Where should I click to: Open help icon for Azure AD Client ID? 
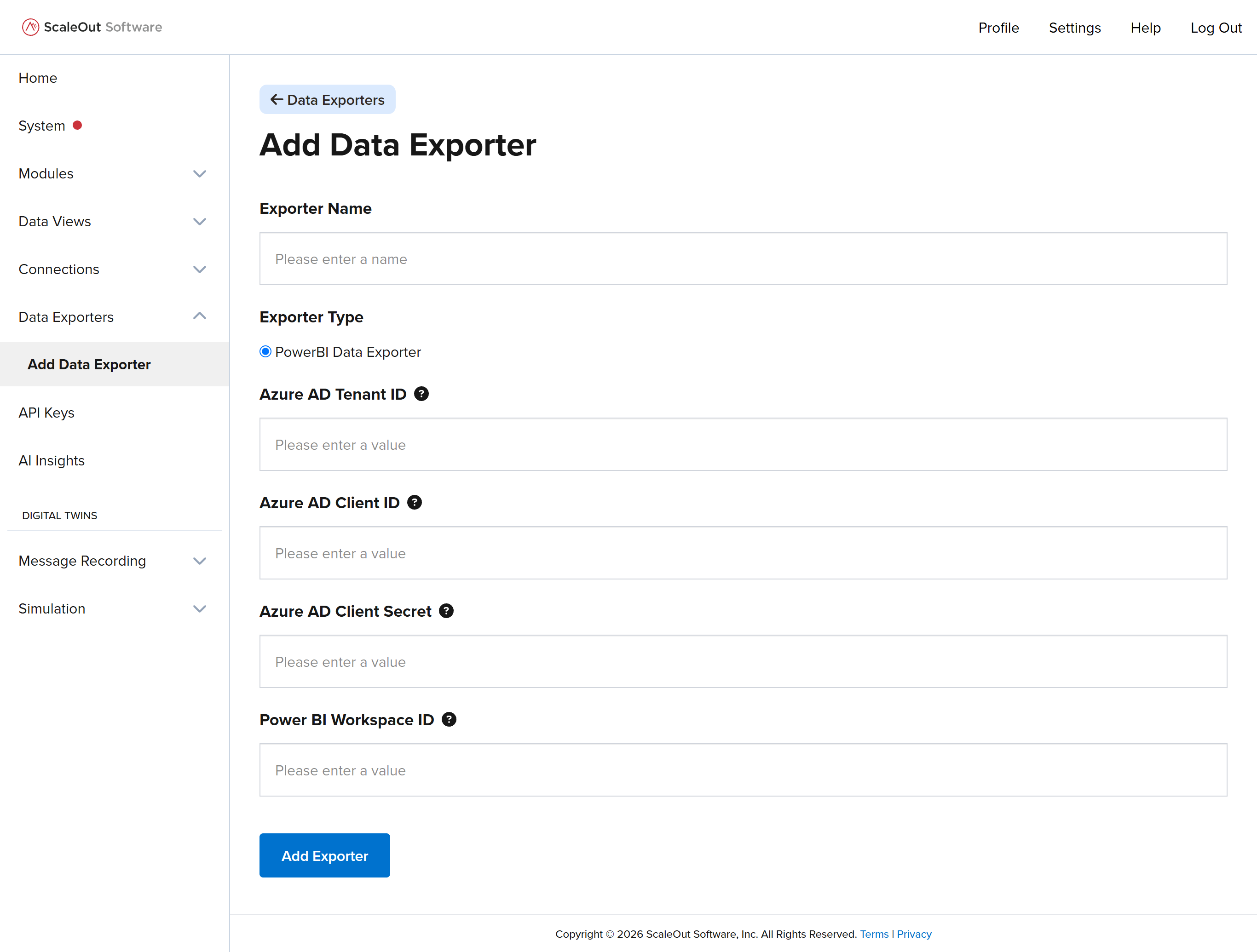(414, 502)
